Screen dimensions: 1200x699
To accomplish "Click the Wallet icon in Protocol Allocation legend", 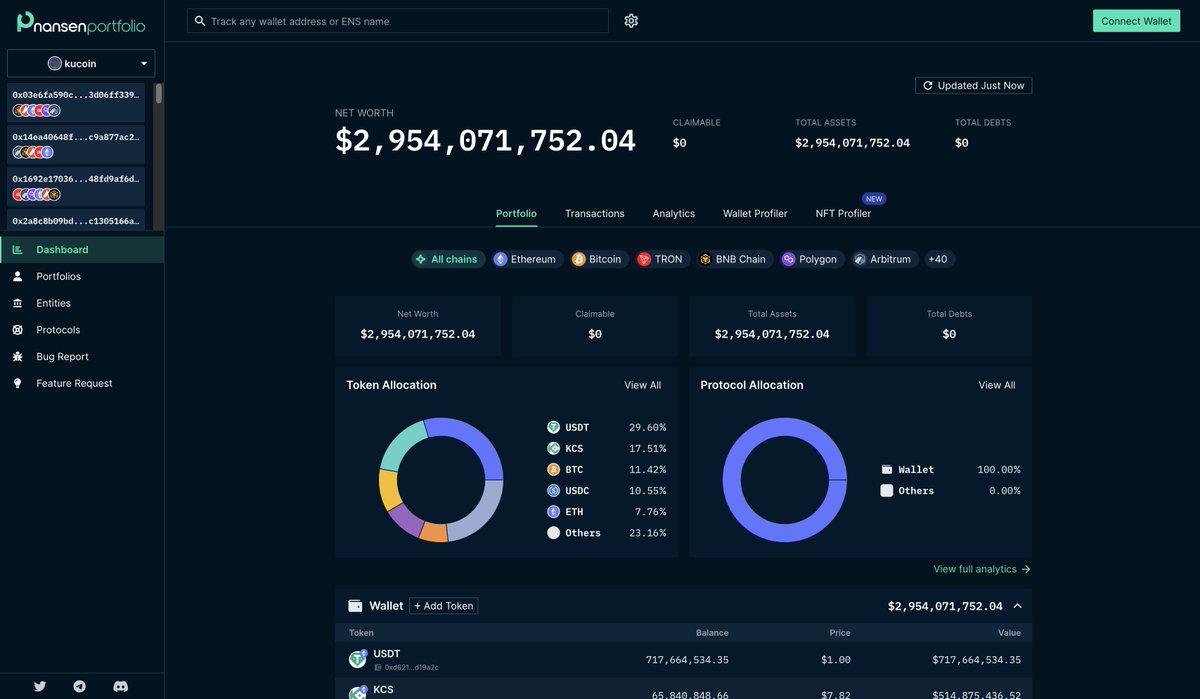I will coord(887,469).
